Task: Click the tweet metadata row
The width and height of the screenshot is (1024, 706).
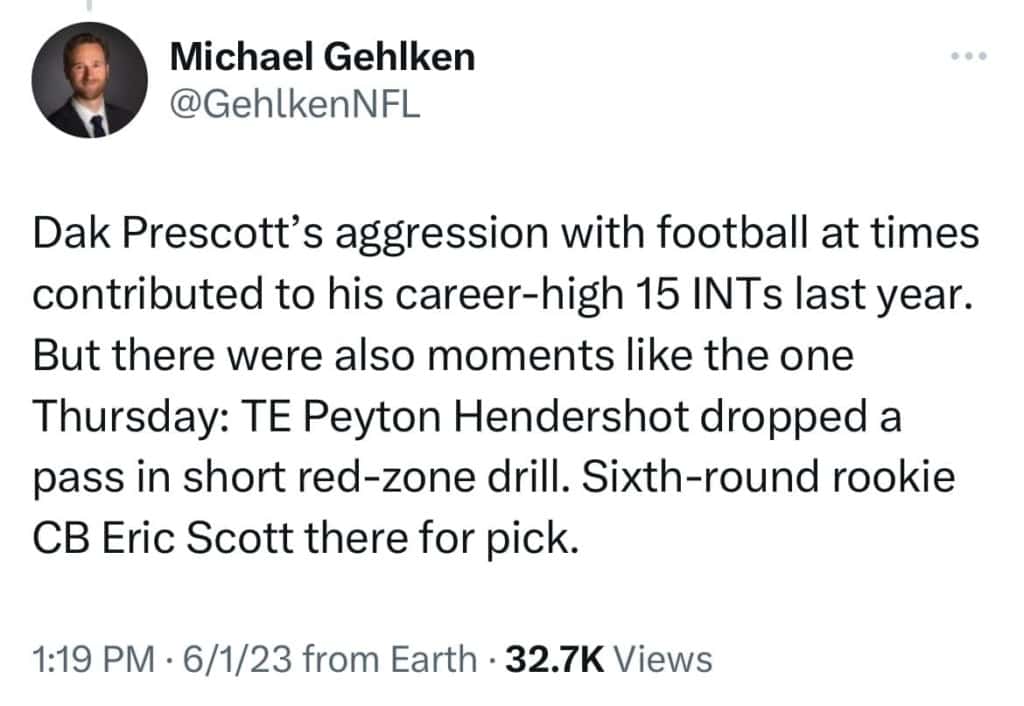Action: (x=370, y=659)
